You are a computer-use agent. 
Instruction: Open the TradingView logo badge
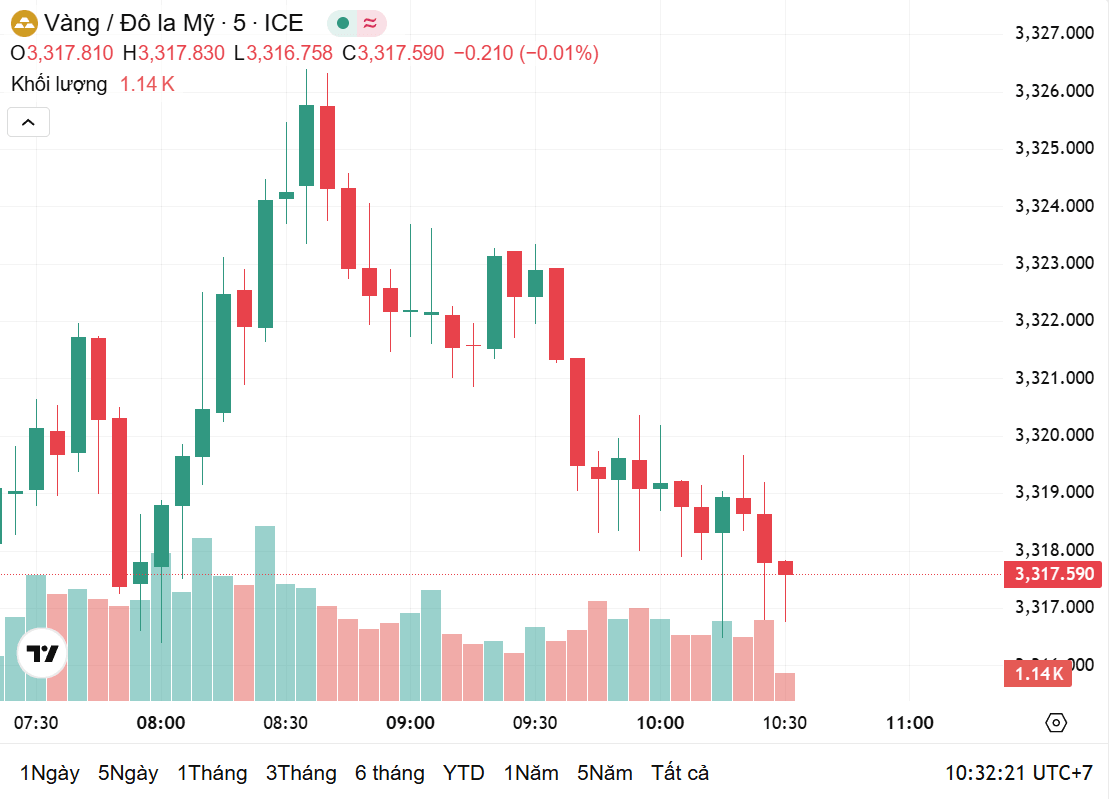coord(42,653)
